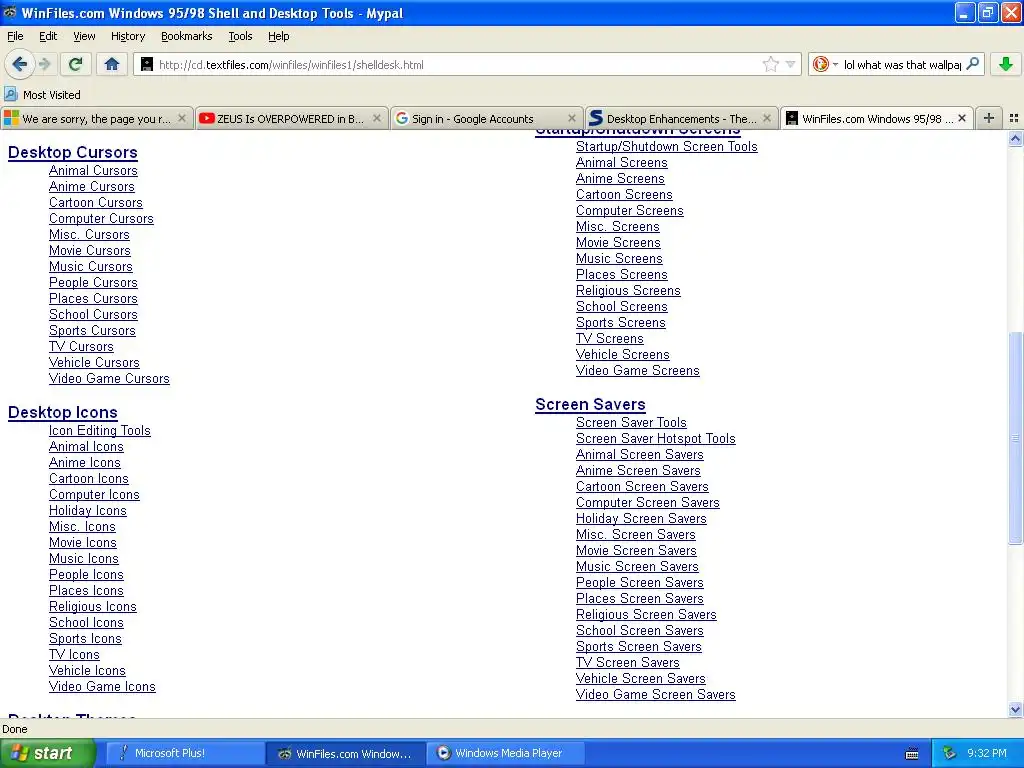
Task: Open the Video Game Icons link
Action: tap(102, 686)
